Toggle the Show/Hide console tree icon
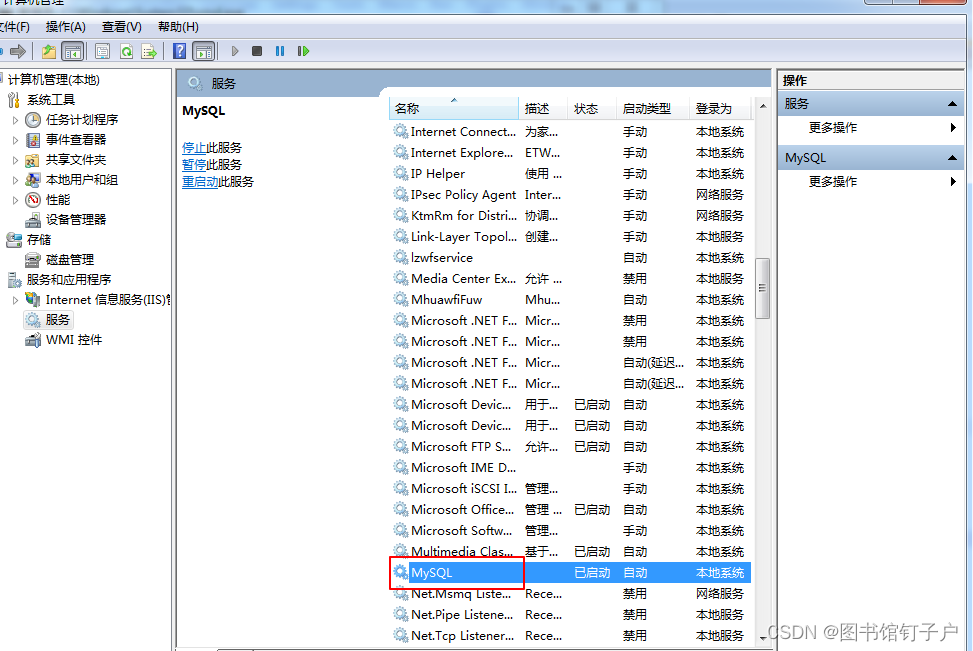This screenshot has width=973, height=651. [73, 51]
